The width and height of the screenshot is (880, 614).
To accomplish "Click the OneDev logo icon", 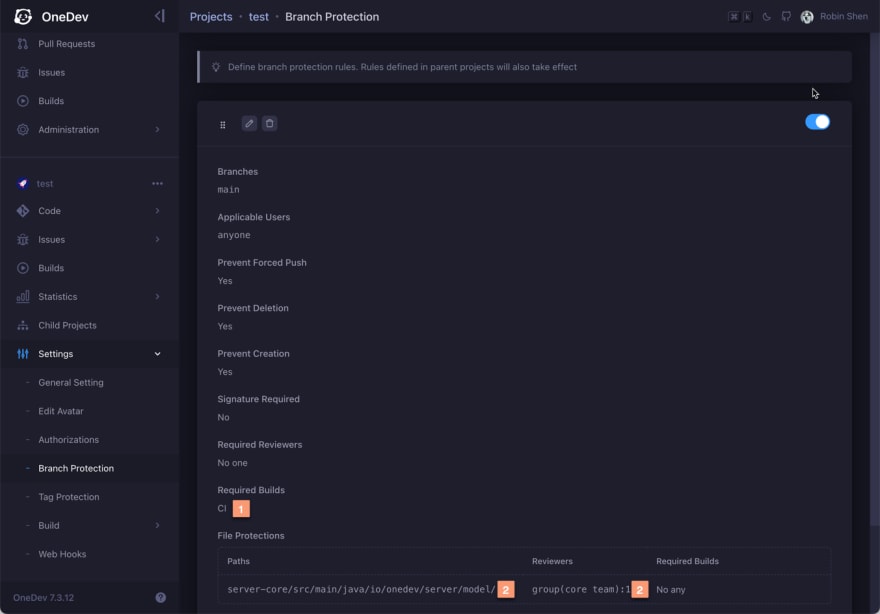I will (x=23, y=17).
